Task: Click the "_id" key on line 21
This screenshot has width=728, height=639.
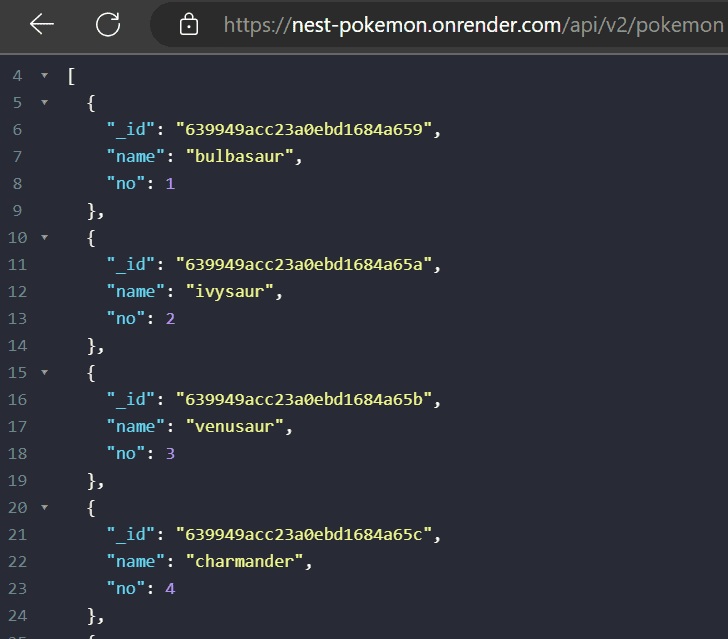Action: (x=130, y=535)
